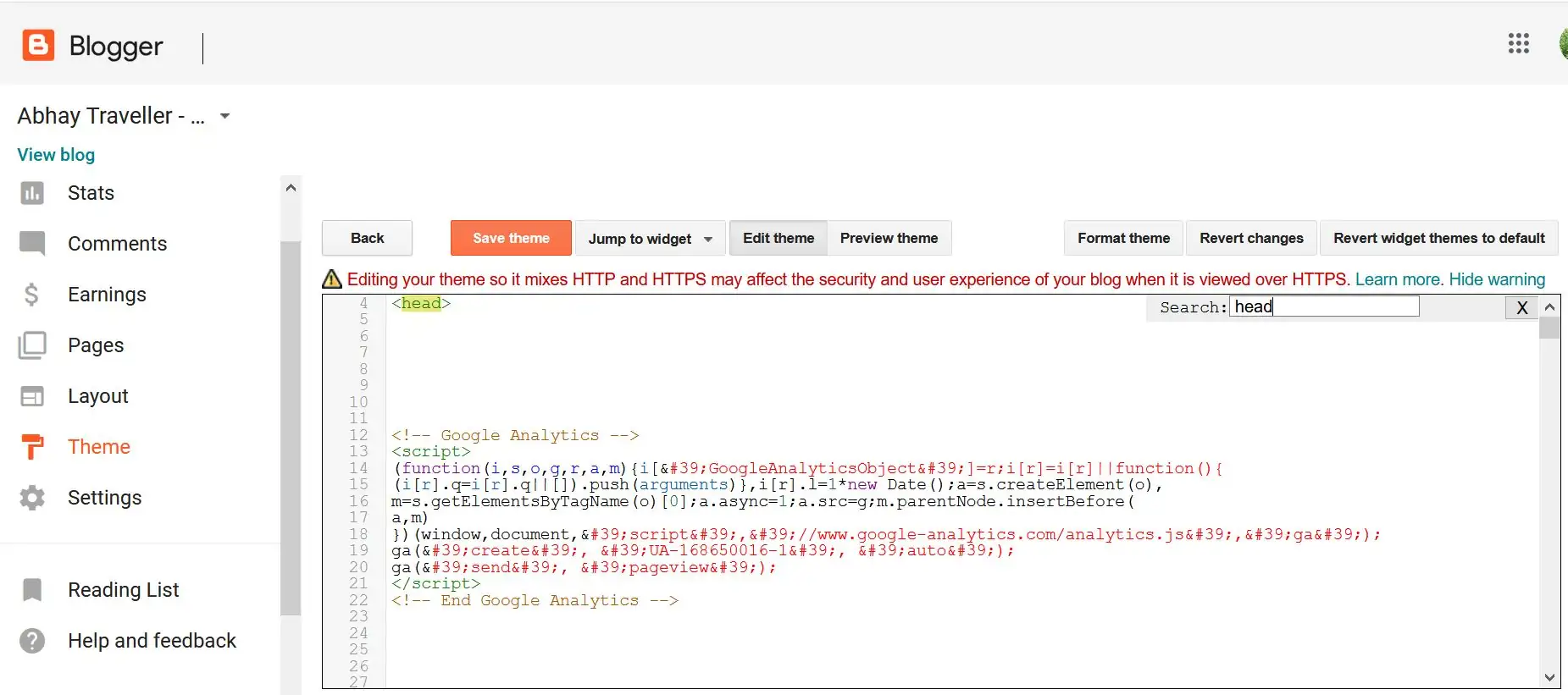The height and width of the screenshot is (695, 1568).
Task: Open the Help and feedback question icon
Action: coord(32,641)
